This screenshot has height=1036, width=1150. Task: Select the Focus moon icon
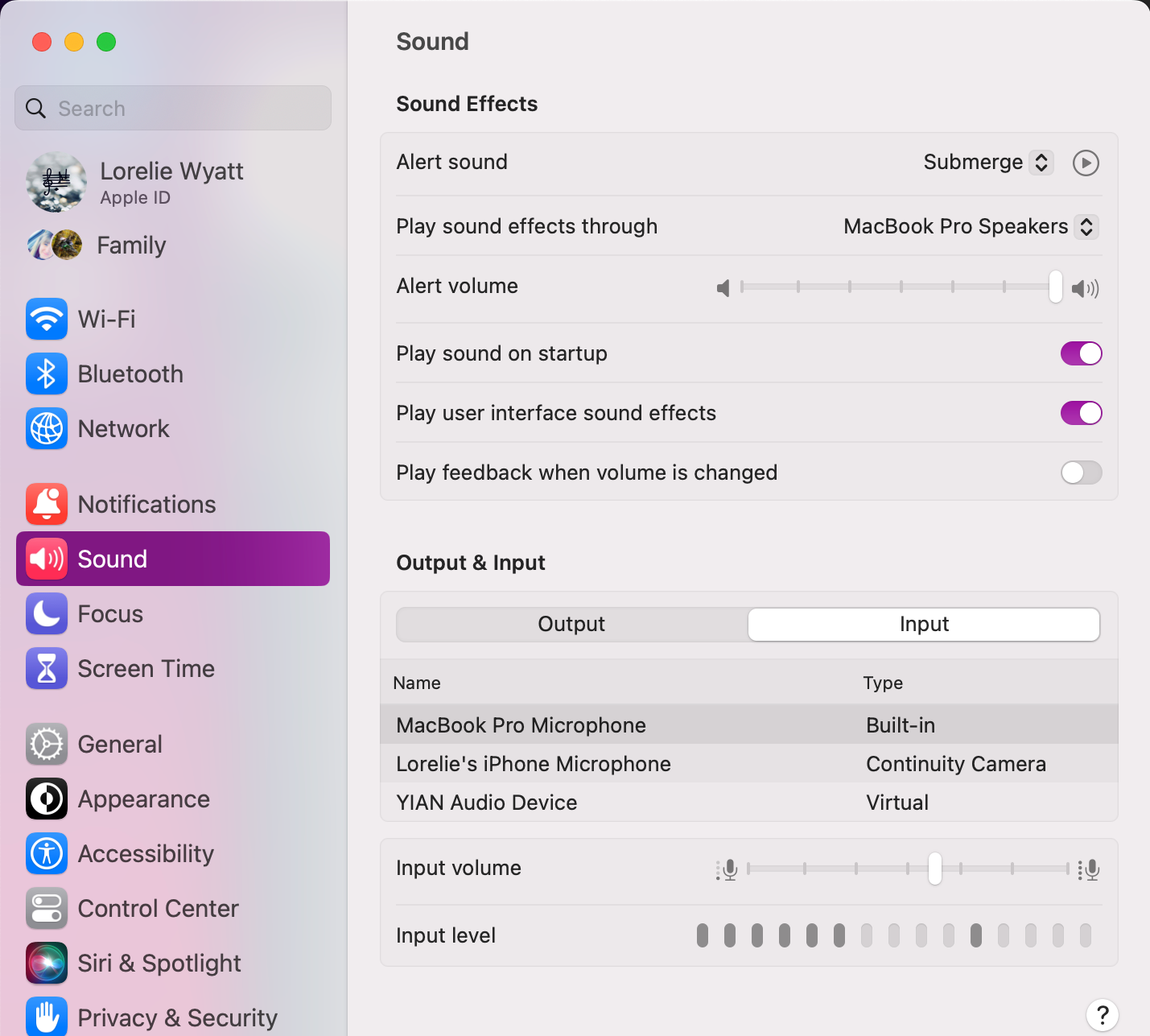click(x=47, y=613)
